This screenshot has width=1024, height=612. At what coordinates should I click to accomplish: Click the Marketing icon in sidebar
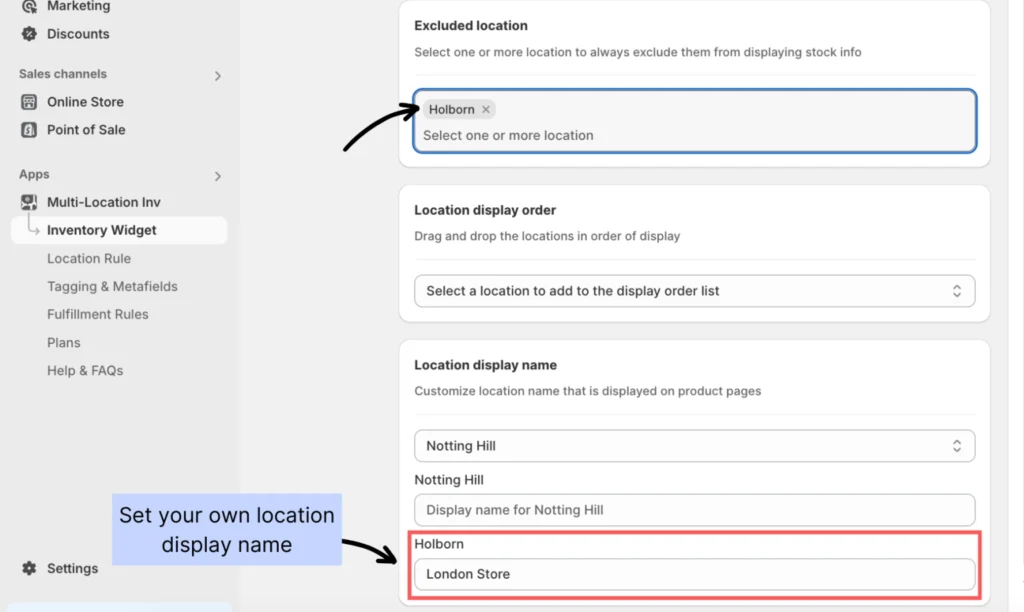pos(29,6)
